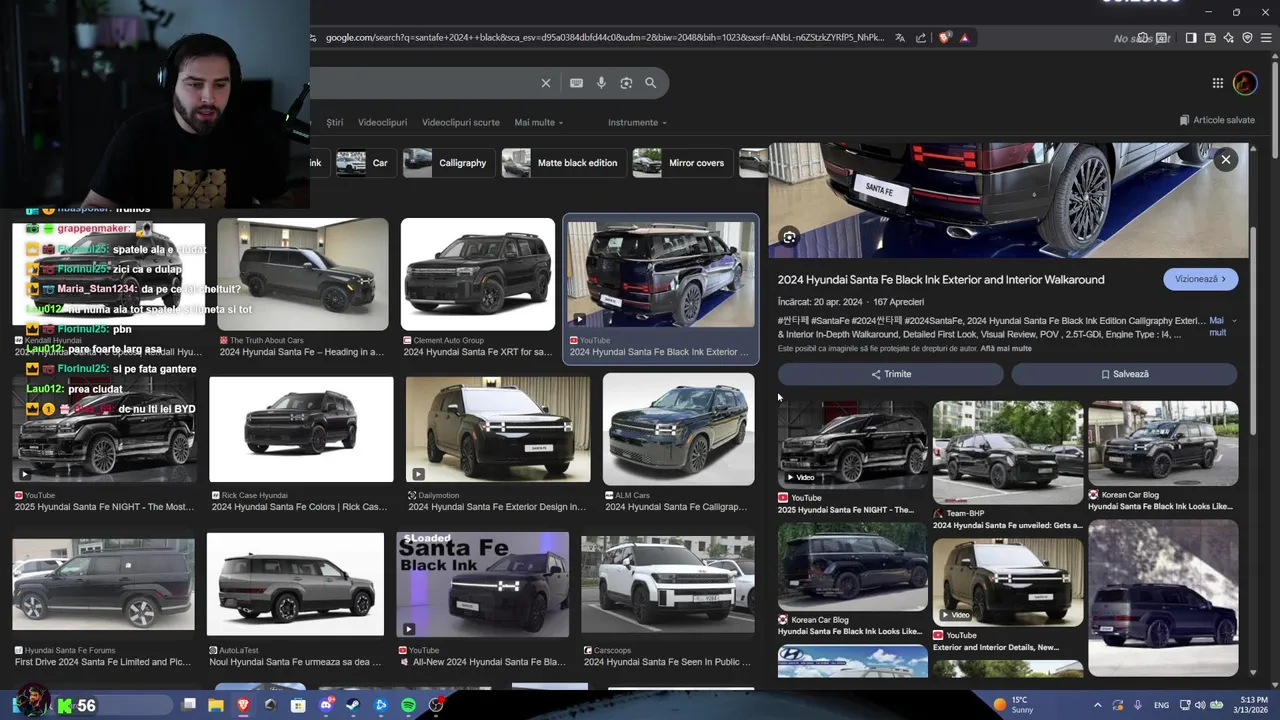Click the share icon in address bar
This screenshot has width=1280, height=720.
tap(921, 38)
